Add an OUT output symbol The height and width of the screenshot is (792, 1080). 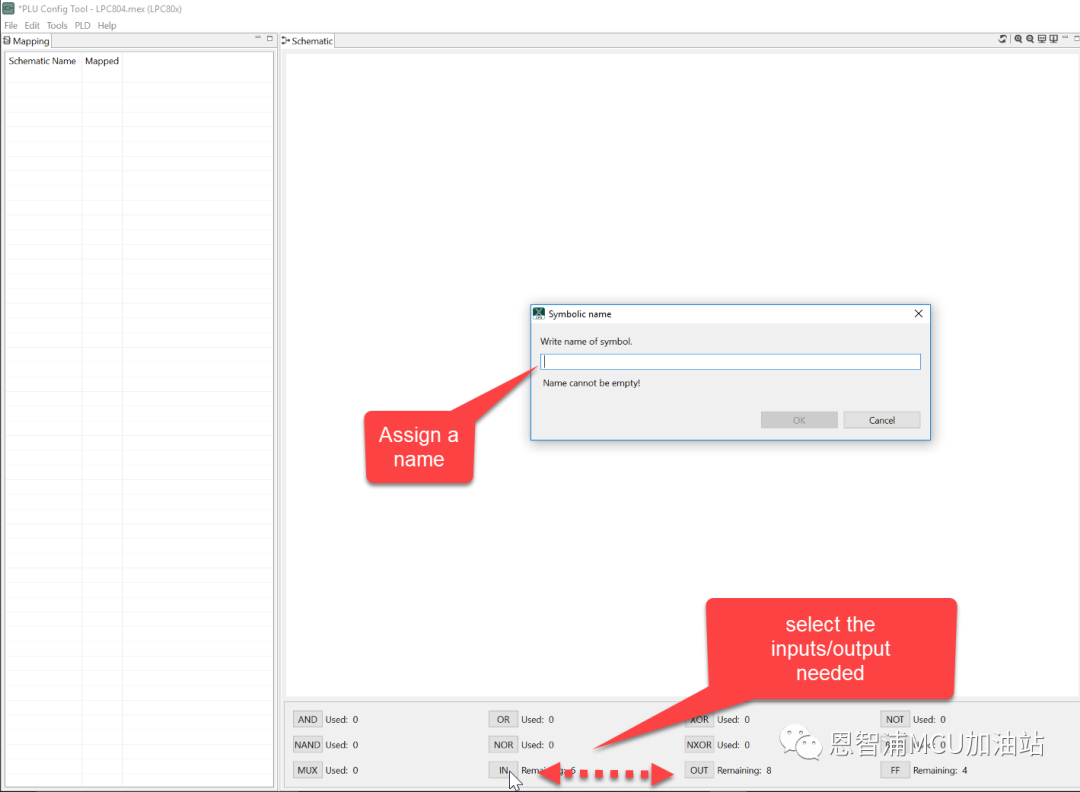pos(699,770)
